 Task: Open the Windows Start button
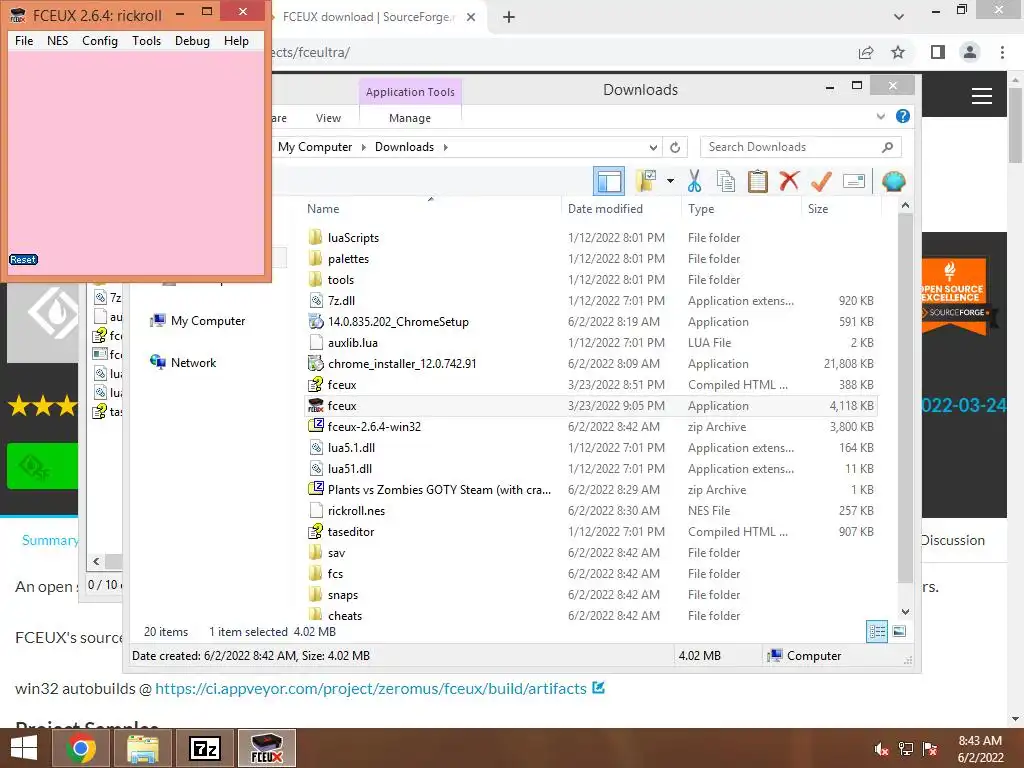24,748
